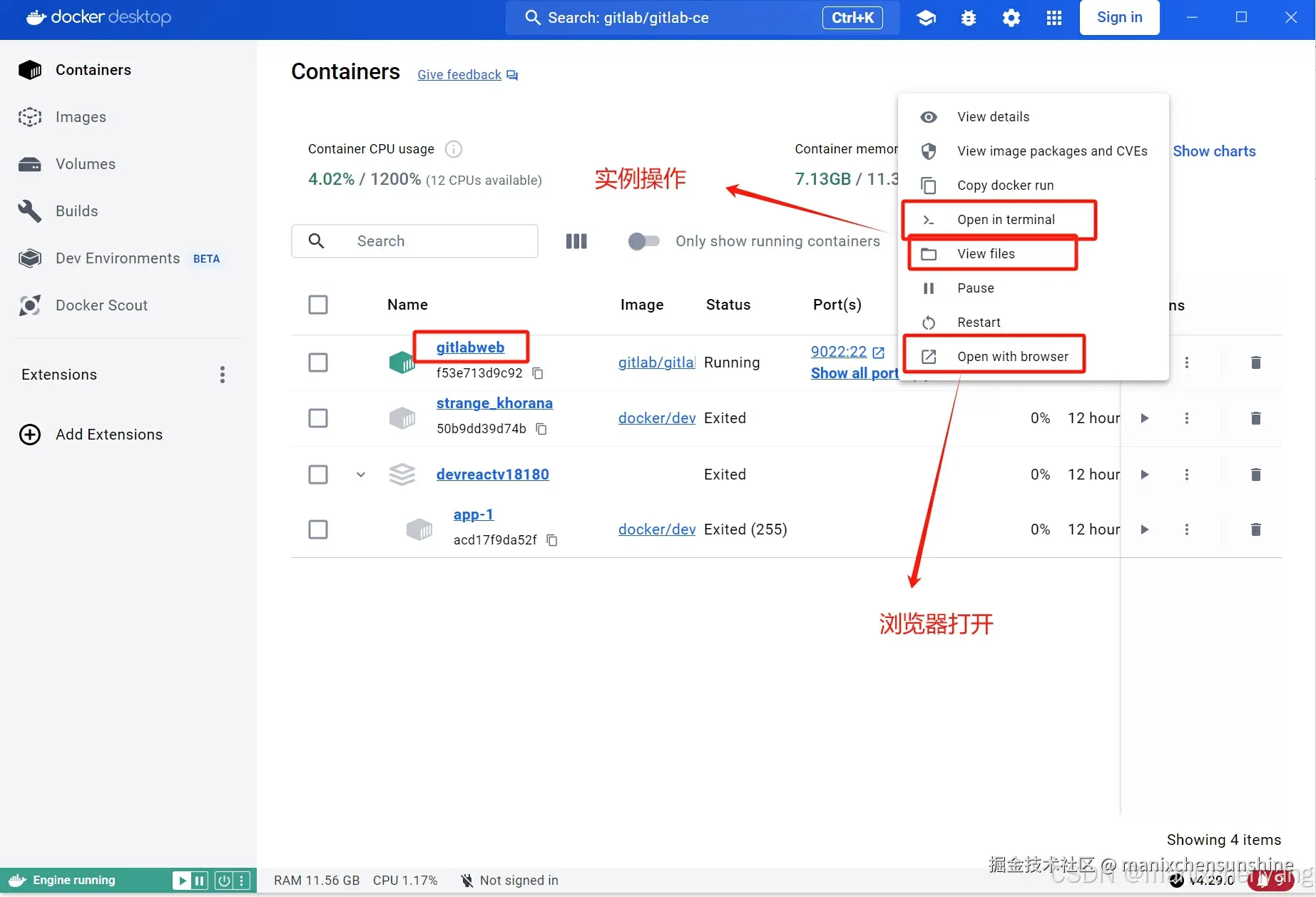
Task: Copy the app-1 container ID acd17f9da52f
Action: tap(552, 540)
